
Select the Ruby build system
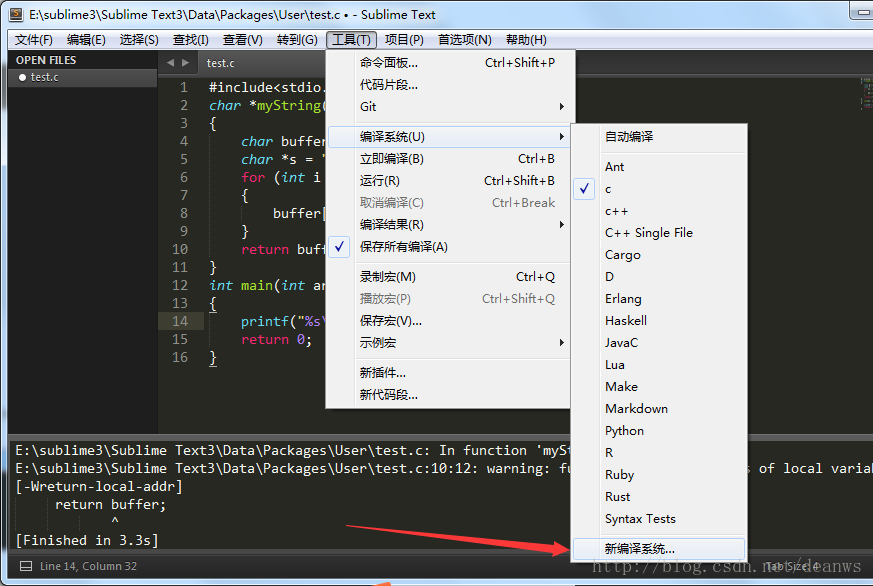[x=659, y=475]
